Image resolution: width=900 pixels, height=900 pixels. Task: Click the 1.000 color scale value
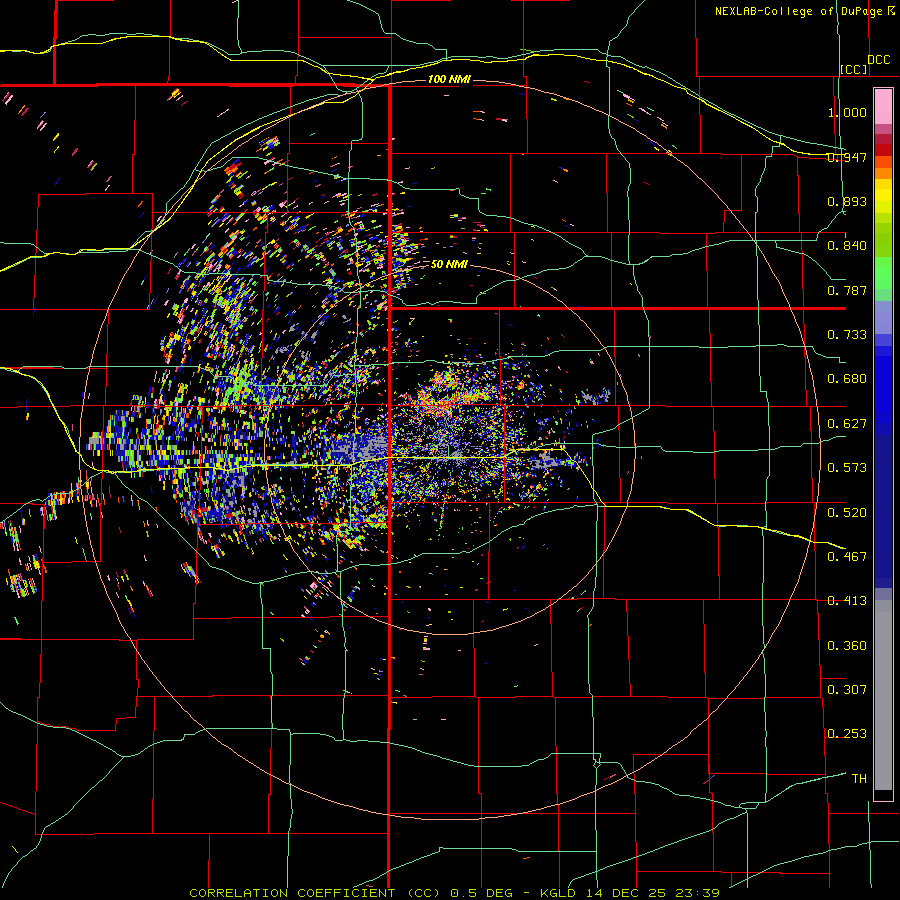[x=847, y=112]
